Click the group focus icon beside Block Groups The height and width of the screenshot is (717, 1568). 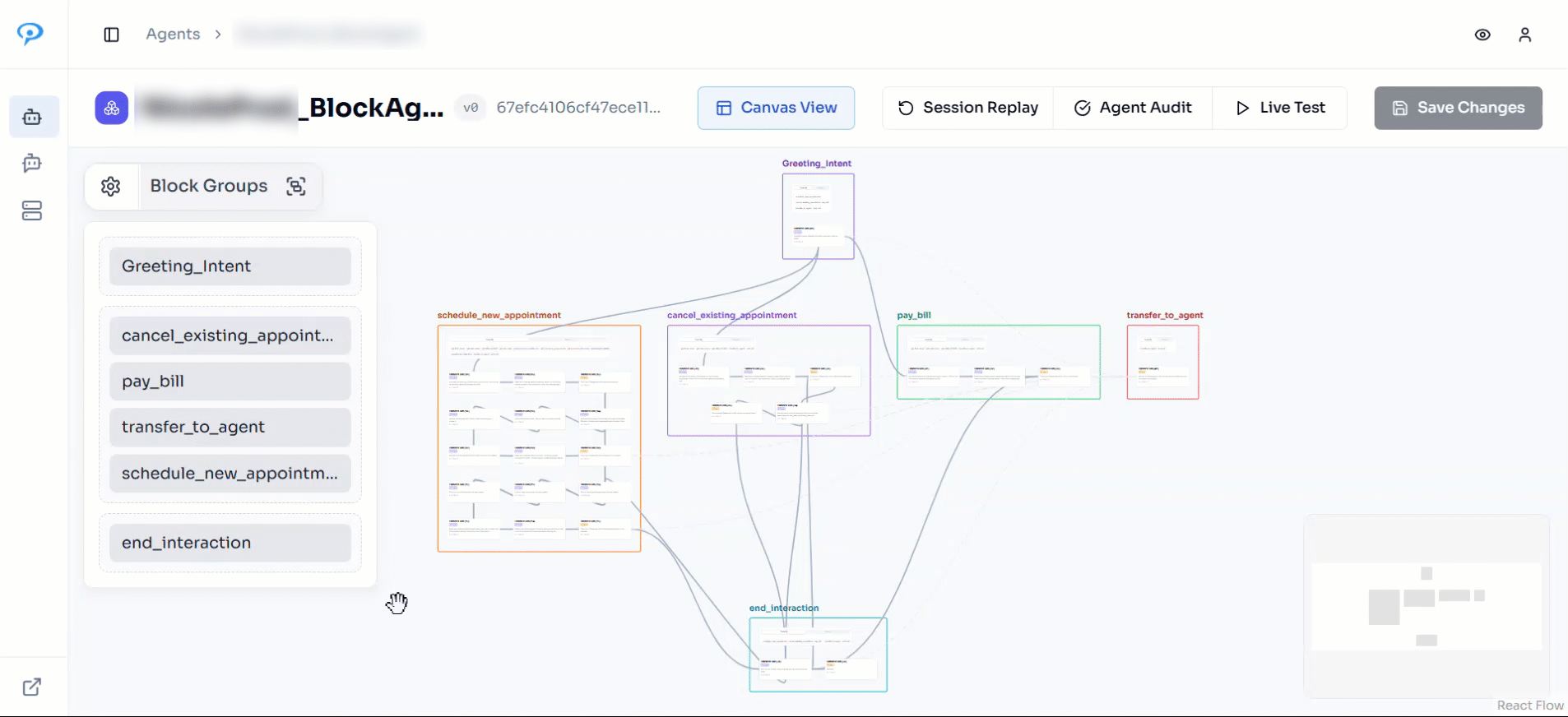[x=296, y=187]
